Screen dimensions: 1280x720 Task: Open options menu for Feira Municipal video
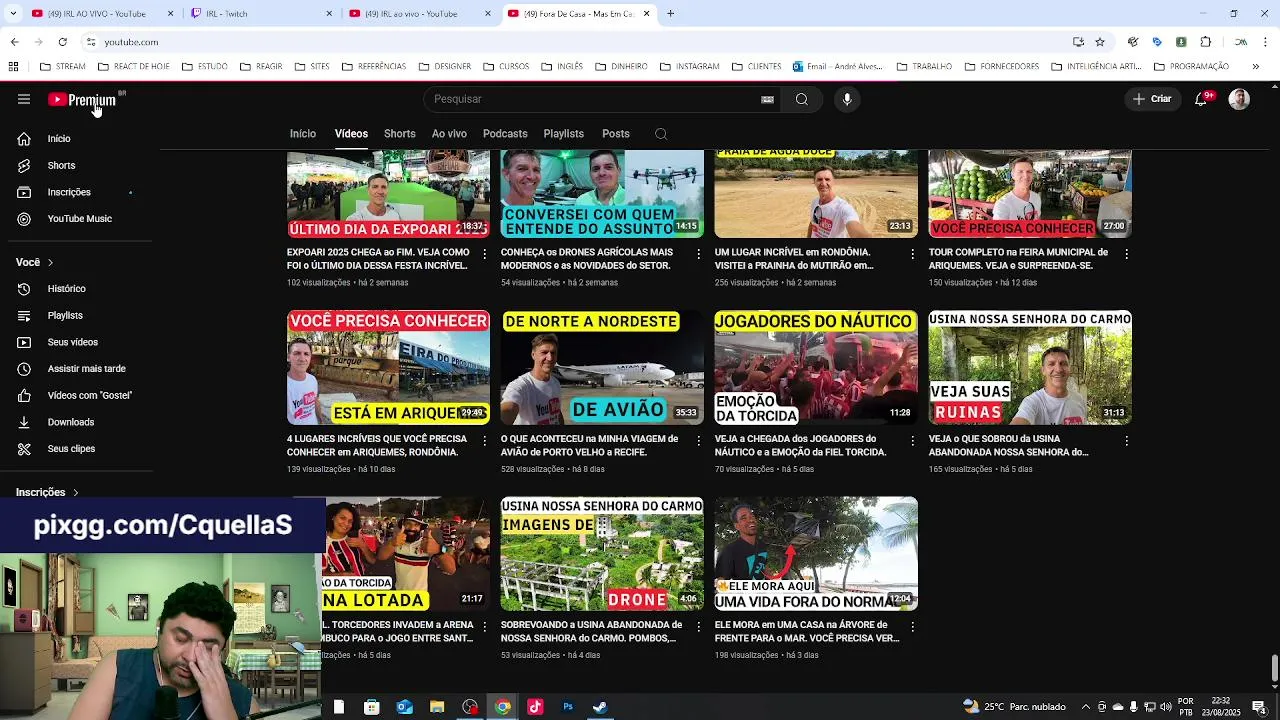coord(1127,254)
